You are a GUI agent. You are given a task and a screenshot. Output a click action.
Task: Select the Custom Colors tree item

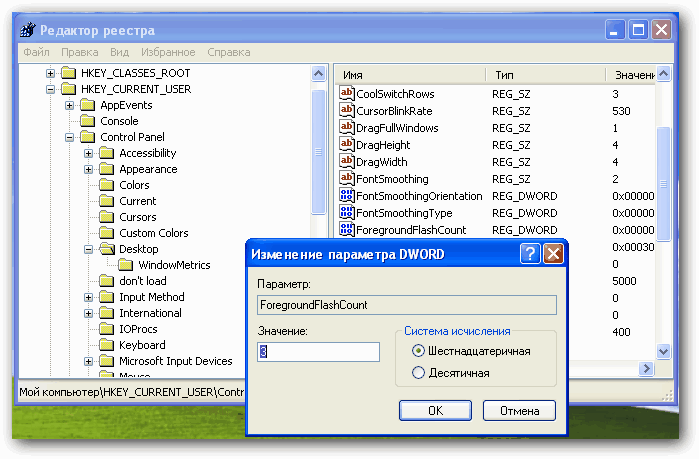pyautogui.click(x=154, y=233)
